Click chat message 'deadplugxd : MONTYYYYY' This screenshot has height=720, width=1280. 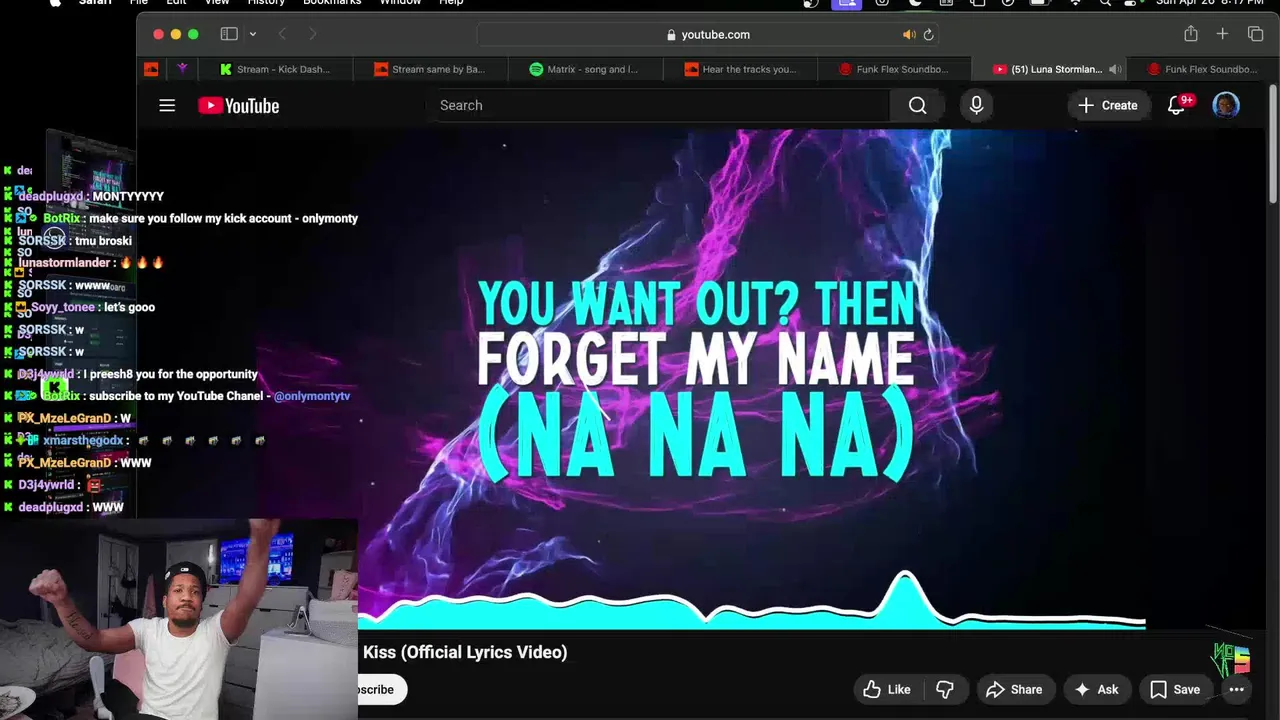pos(91,196)
